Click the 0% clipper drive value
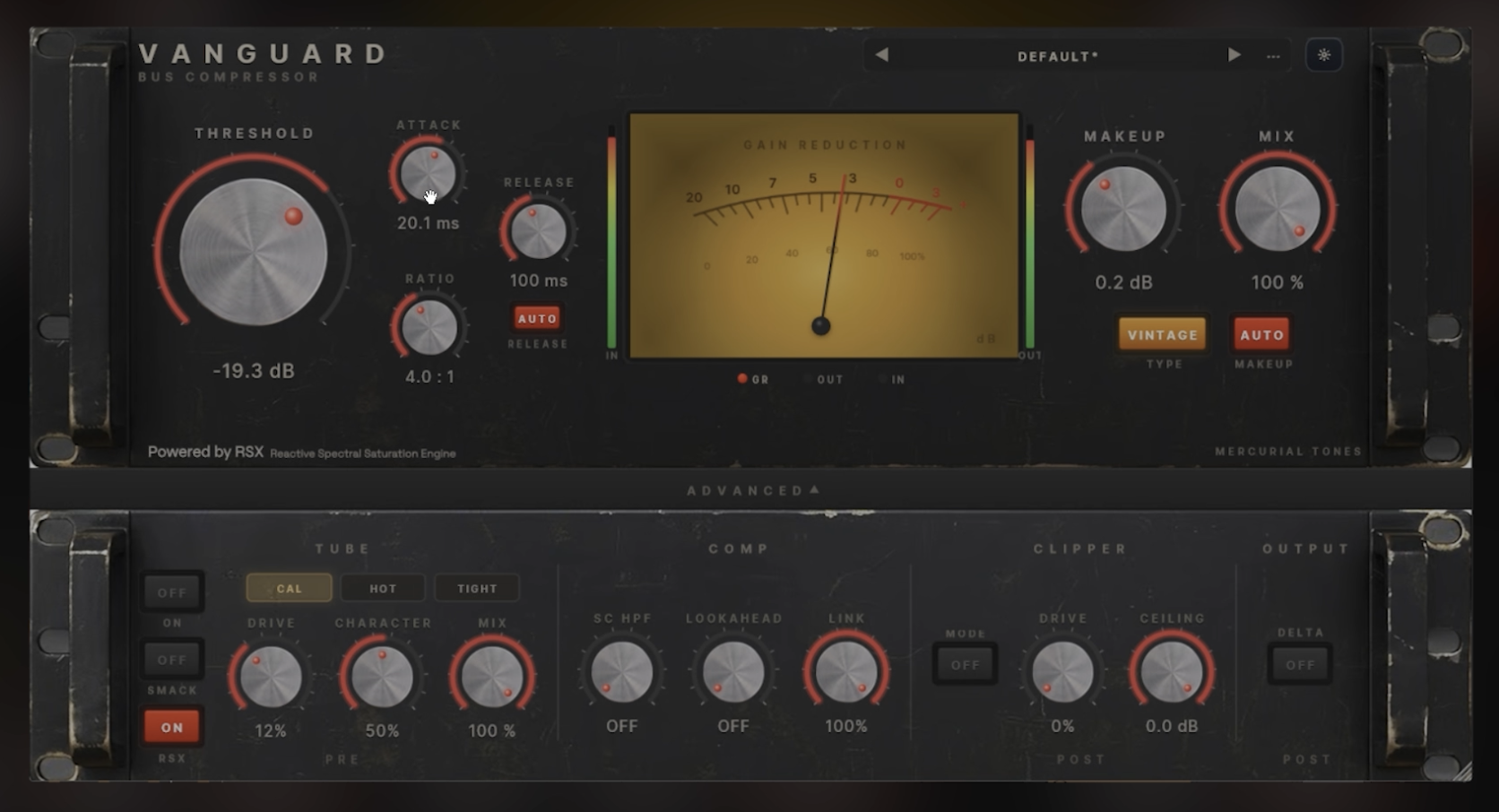Screen dimensions: 1499x812 (x=1062, y=726)
